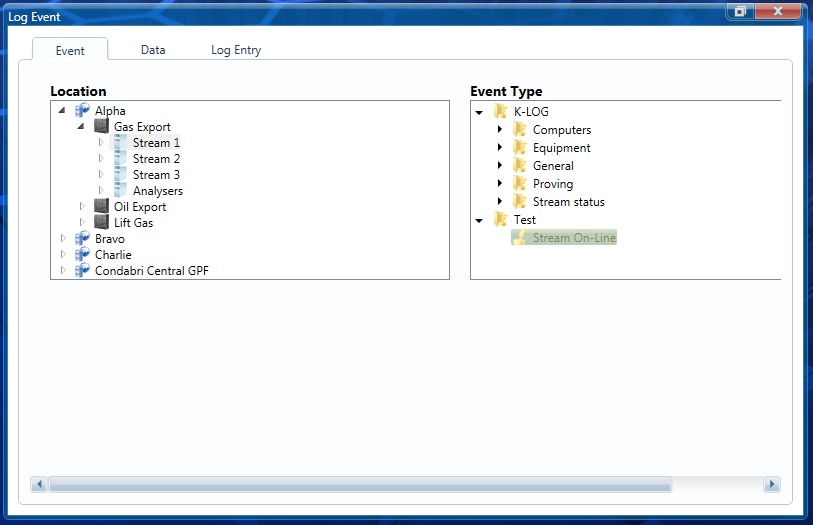
Task: Expand the Condabri Central GPF node
Action: [63, 271]
